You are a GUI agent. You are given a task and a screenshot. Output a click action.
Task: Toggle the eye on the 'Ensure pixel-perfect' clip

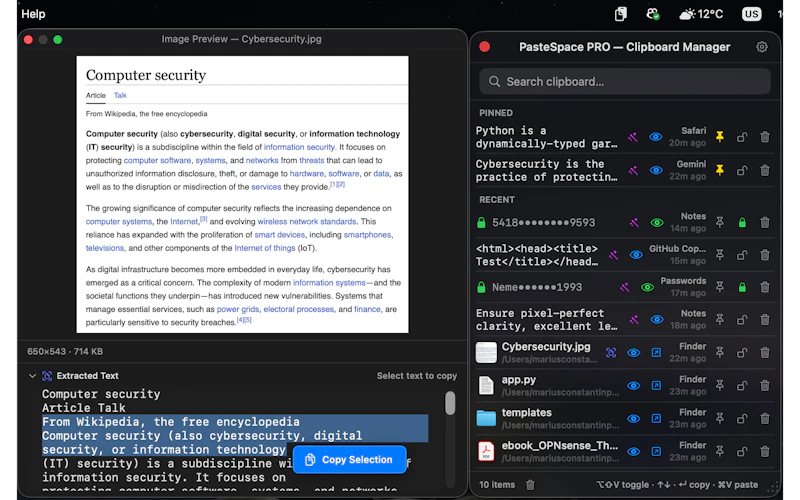657,320
